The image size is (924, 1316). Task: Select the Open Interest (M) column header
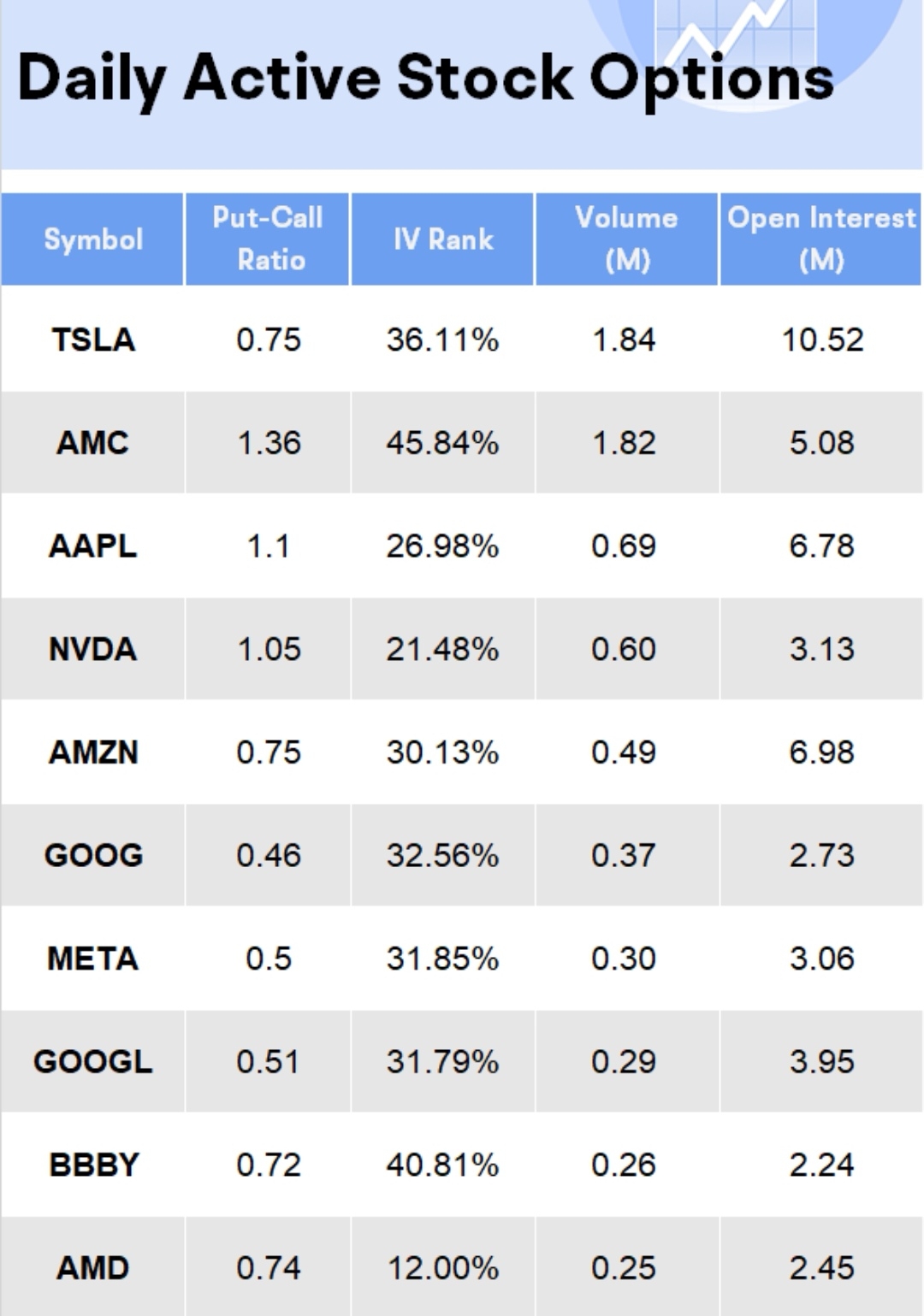click(821, 239)
